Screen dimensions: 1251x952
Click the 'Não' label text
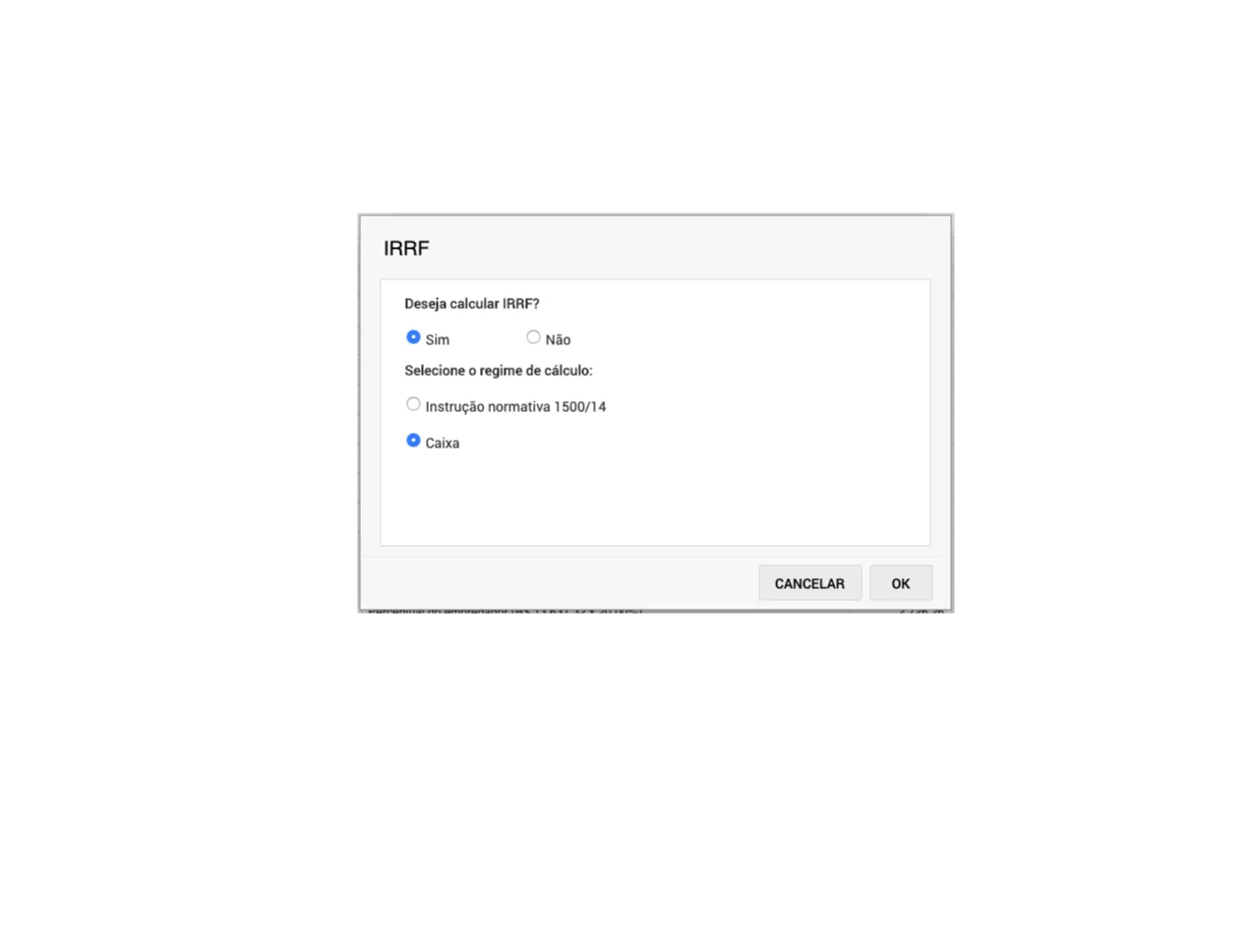[558, 340]
